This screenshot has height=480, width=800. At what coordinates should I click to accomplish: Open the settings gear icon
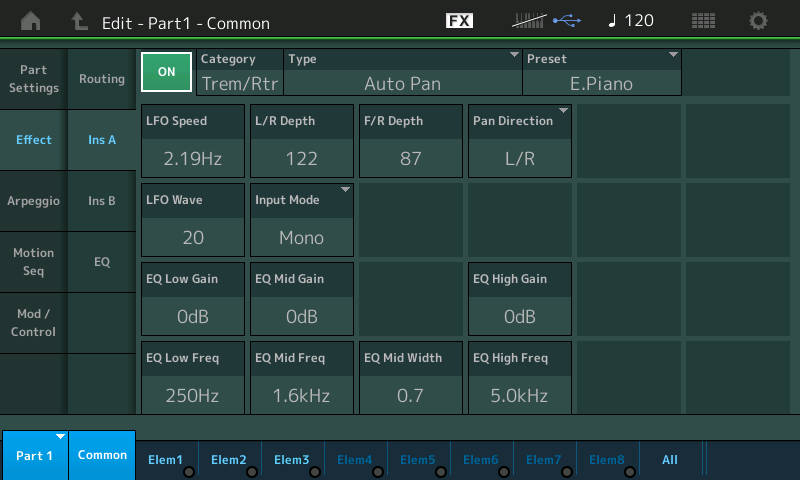(x=759, y=21)
